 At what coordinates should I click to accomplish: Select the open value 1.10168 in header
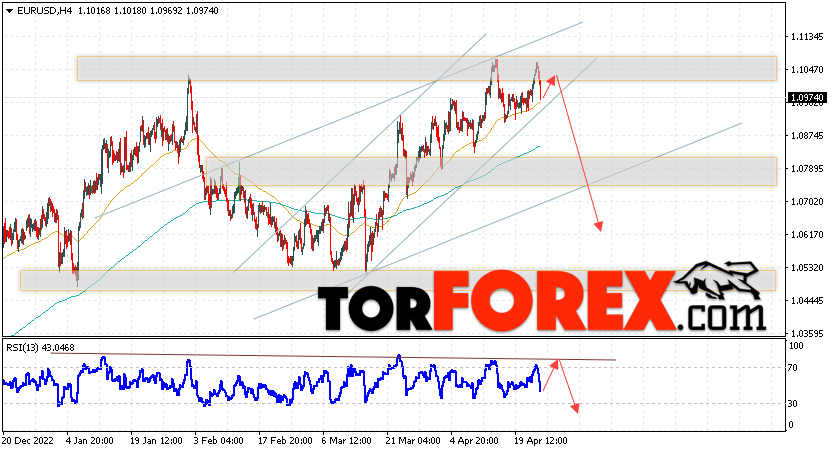pos(94,11)
